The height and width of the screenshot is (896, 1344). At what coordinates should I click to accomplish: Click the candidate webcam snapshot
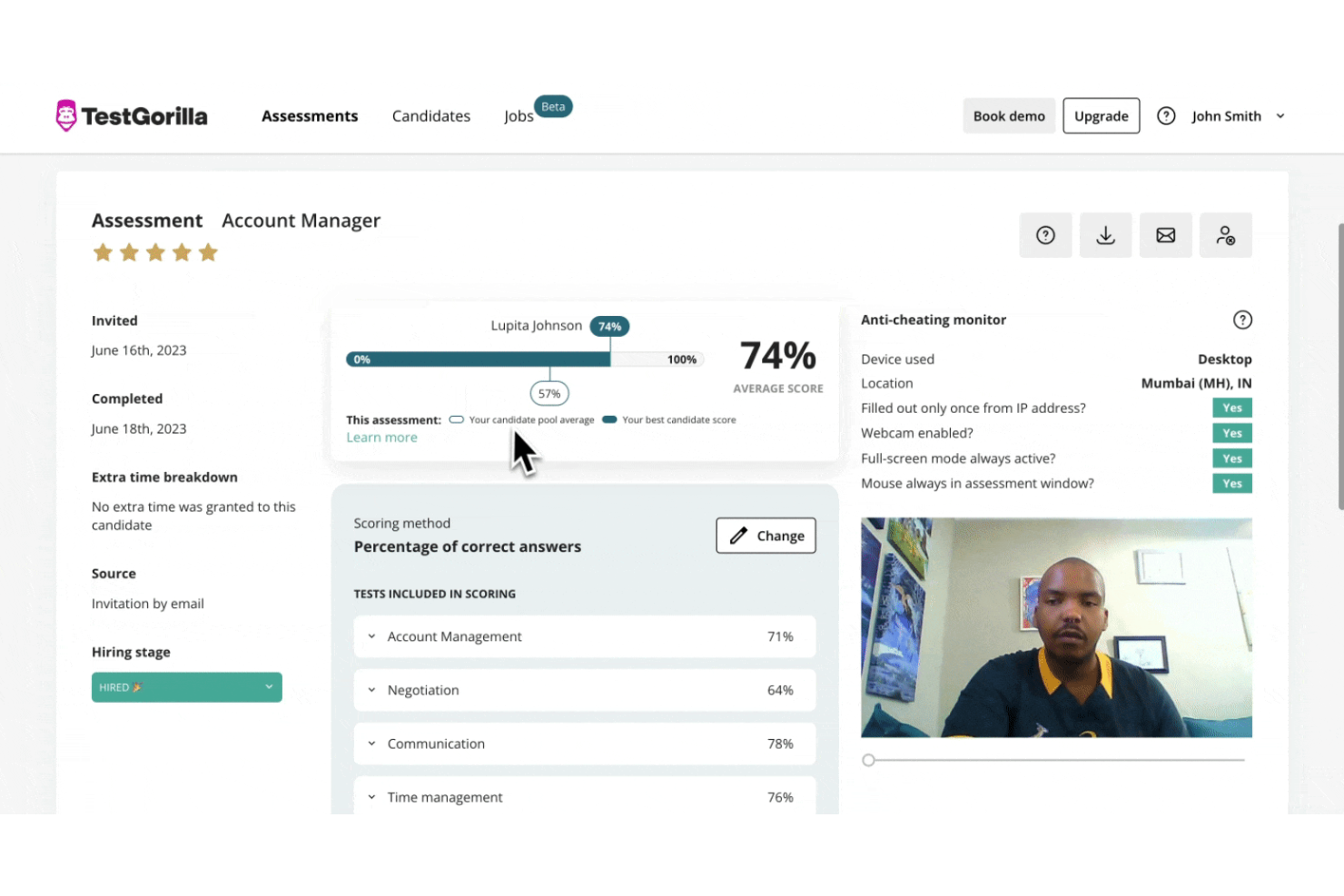click(1056, 627)
